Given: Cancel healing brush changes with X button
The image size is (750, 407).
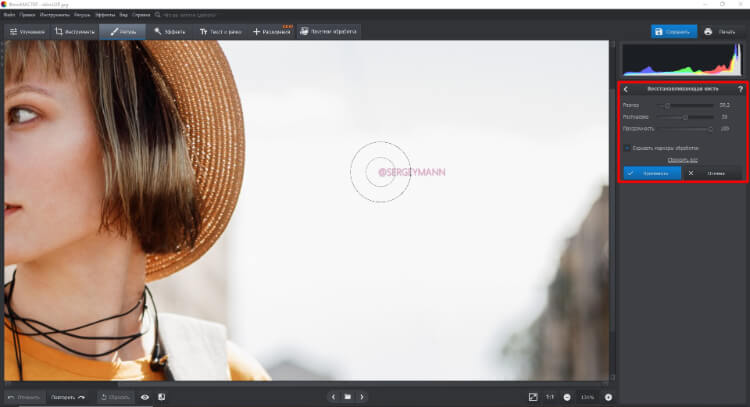Looking at the screenshot, I should coord(713,172).
